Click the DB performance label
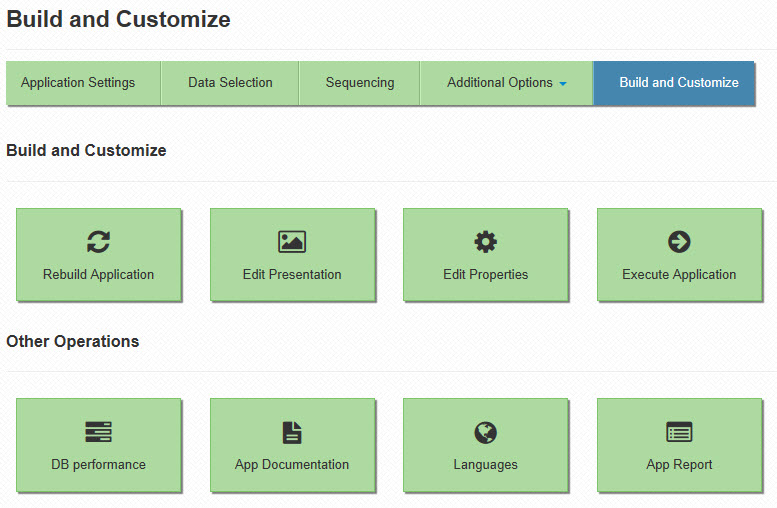The image size is (777, 508). (x=99, y=465)
